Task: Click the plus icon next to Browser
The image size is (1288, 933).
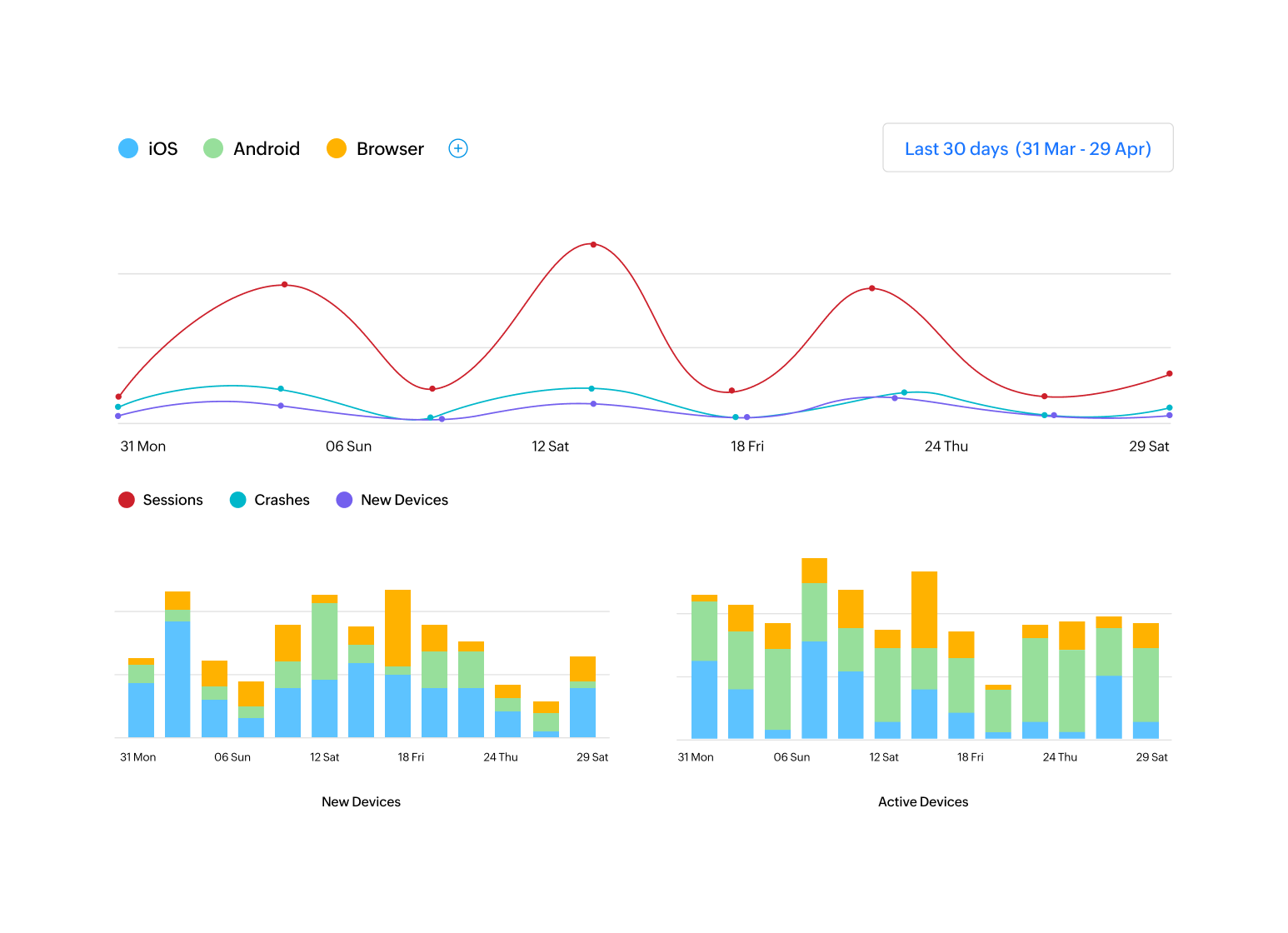Action: [x=458, y=148]
